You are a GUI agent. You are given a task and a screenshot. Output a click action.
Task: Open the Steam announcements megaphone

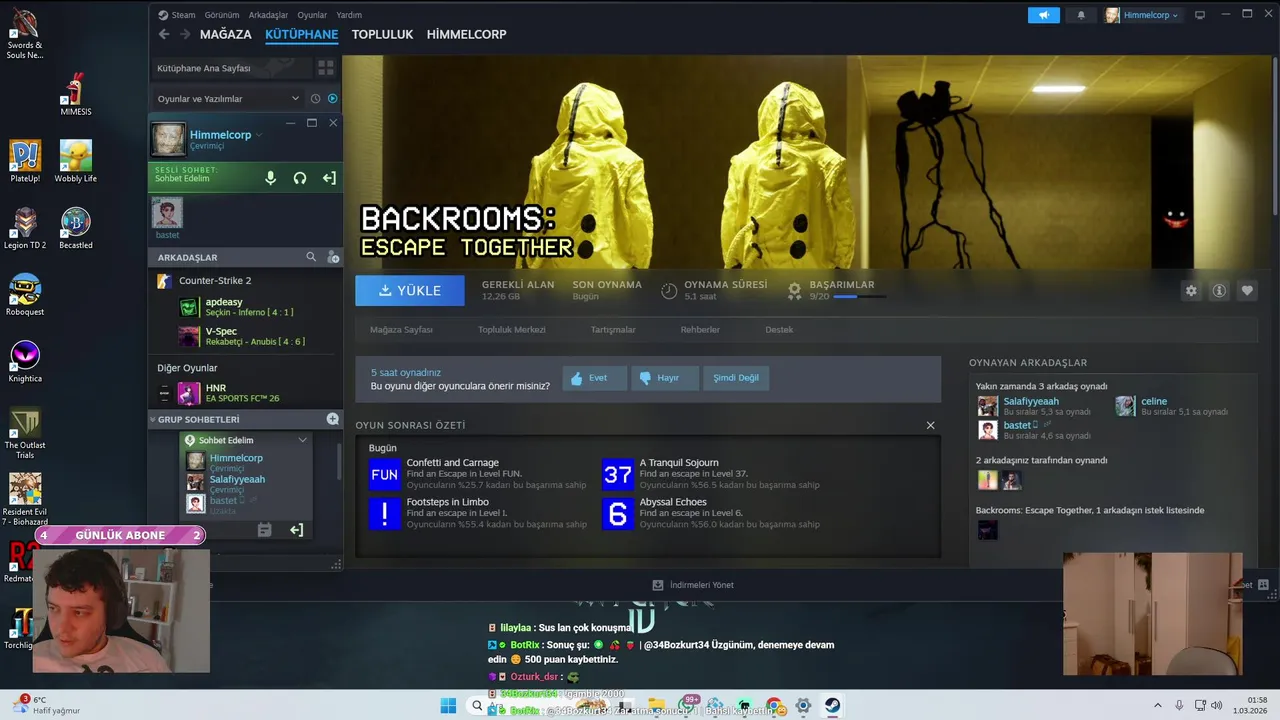click(x=1043, y=15)
